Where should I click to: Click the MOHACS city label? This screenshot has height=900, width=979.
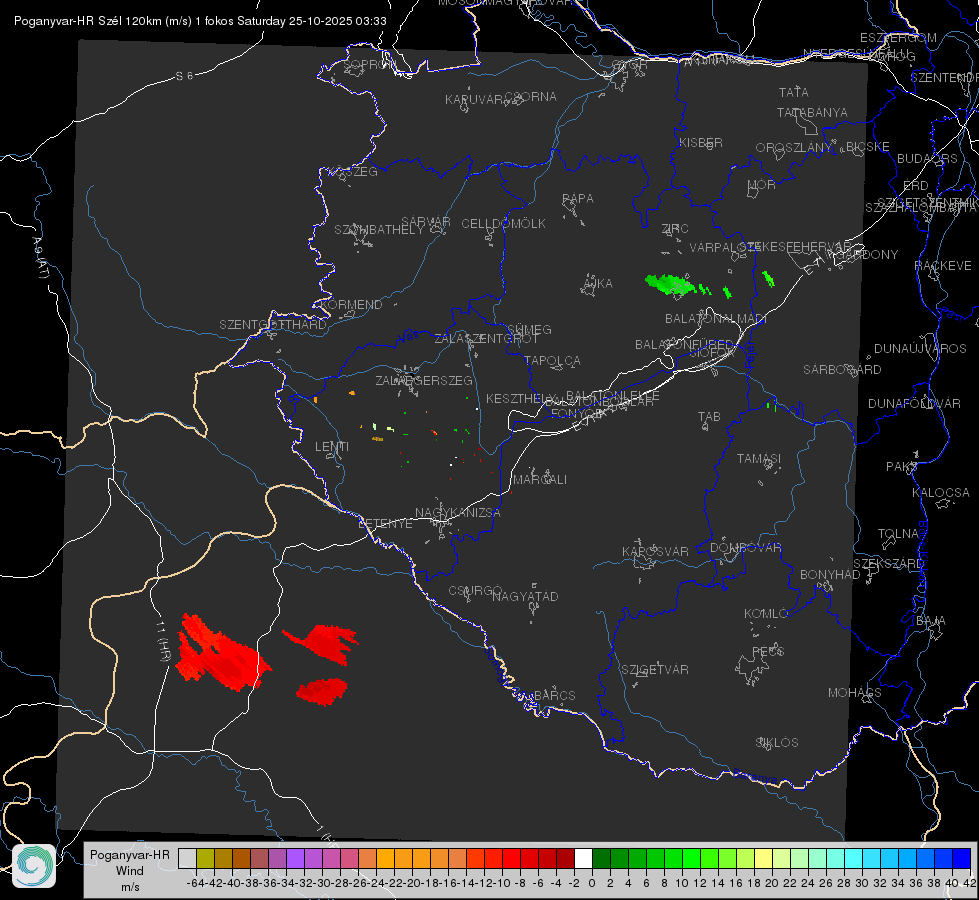click(855, 693)
